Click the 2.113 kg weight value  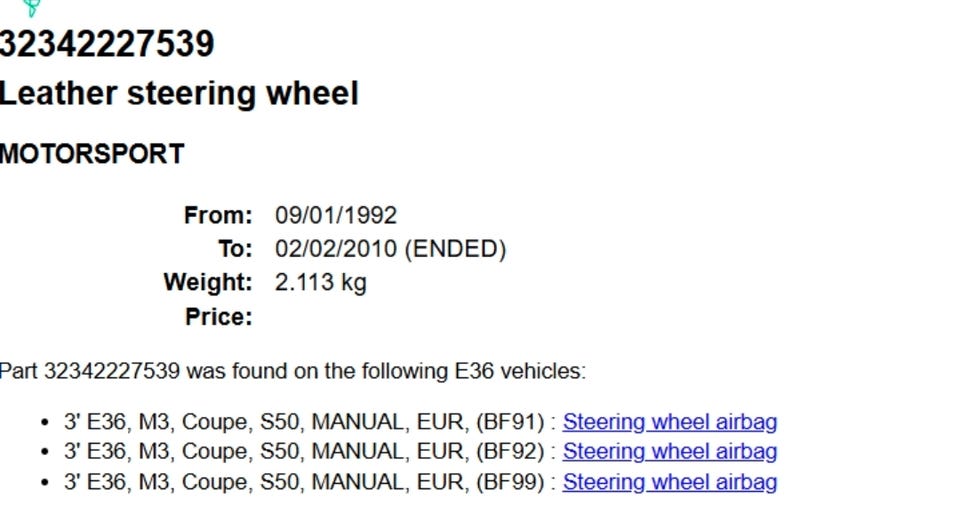(x=320, y=282)
